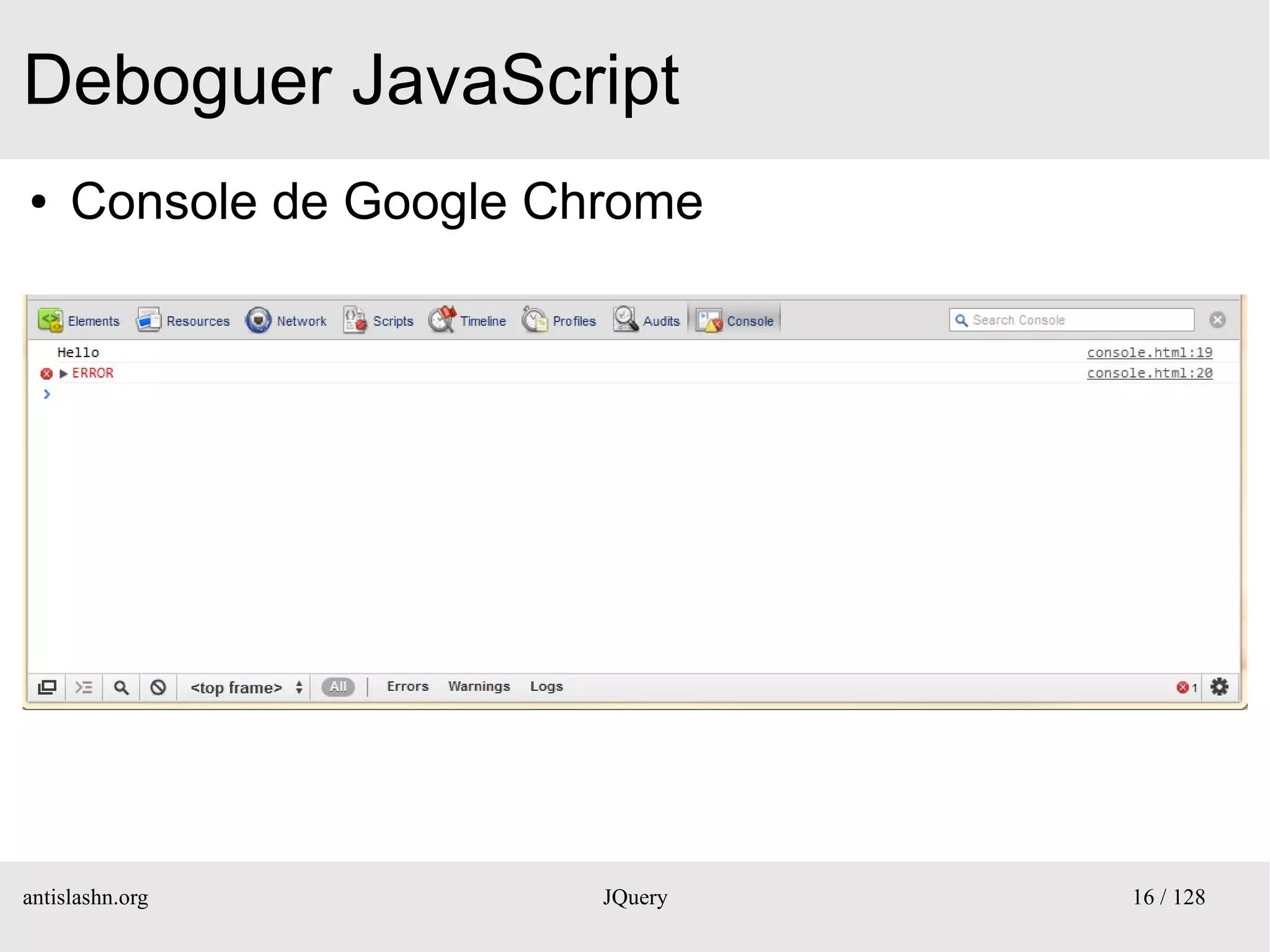Click the error count indicator
The image size is (1270, 952).
coord(1187,687)
